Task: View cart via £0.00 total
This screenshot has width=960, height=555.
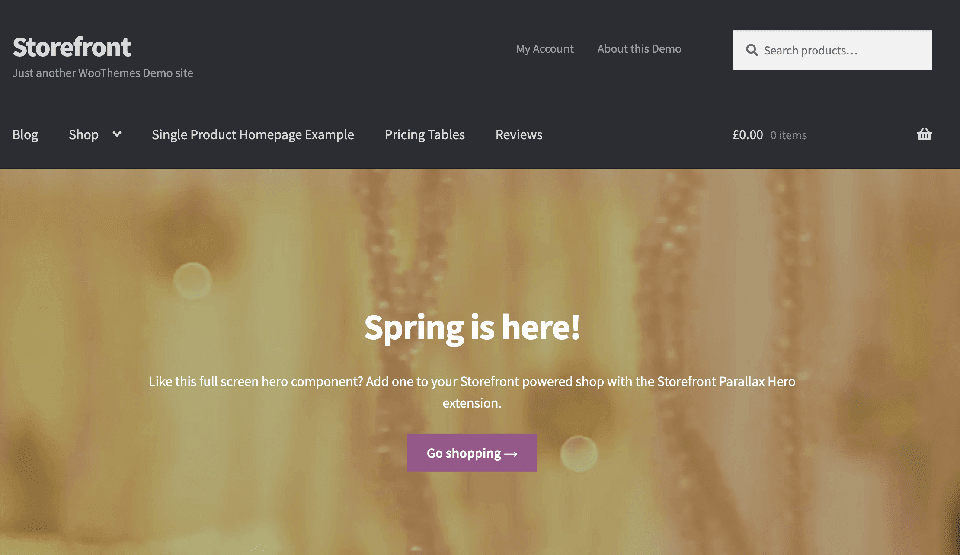Action: (748, 135)
